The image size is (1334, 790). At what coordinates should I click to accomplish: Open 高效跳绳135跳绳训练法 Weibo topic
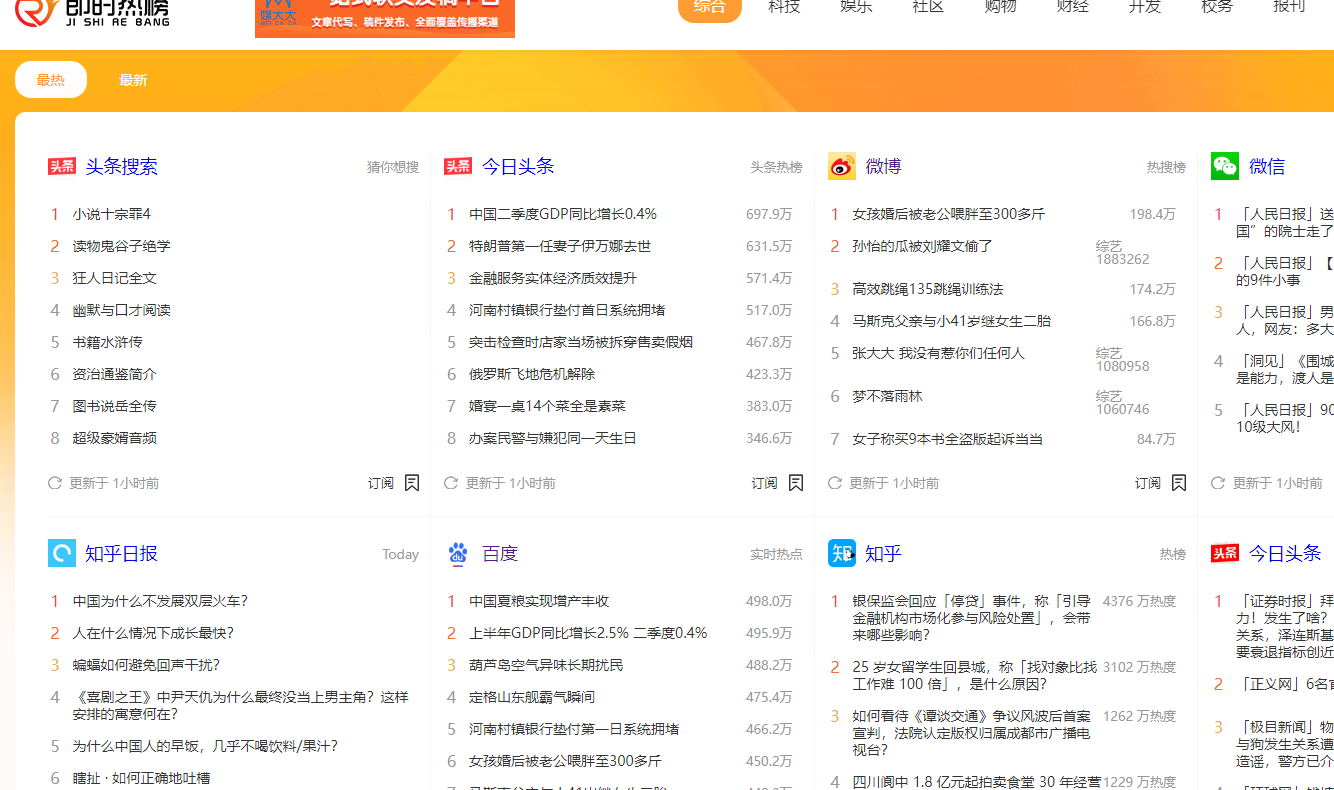coord(927,289)
